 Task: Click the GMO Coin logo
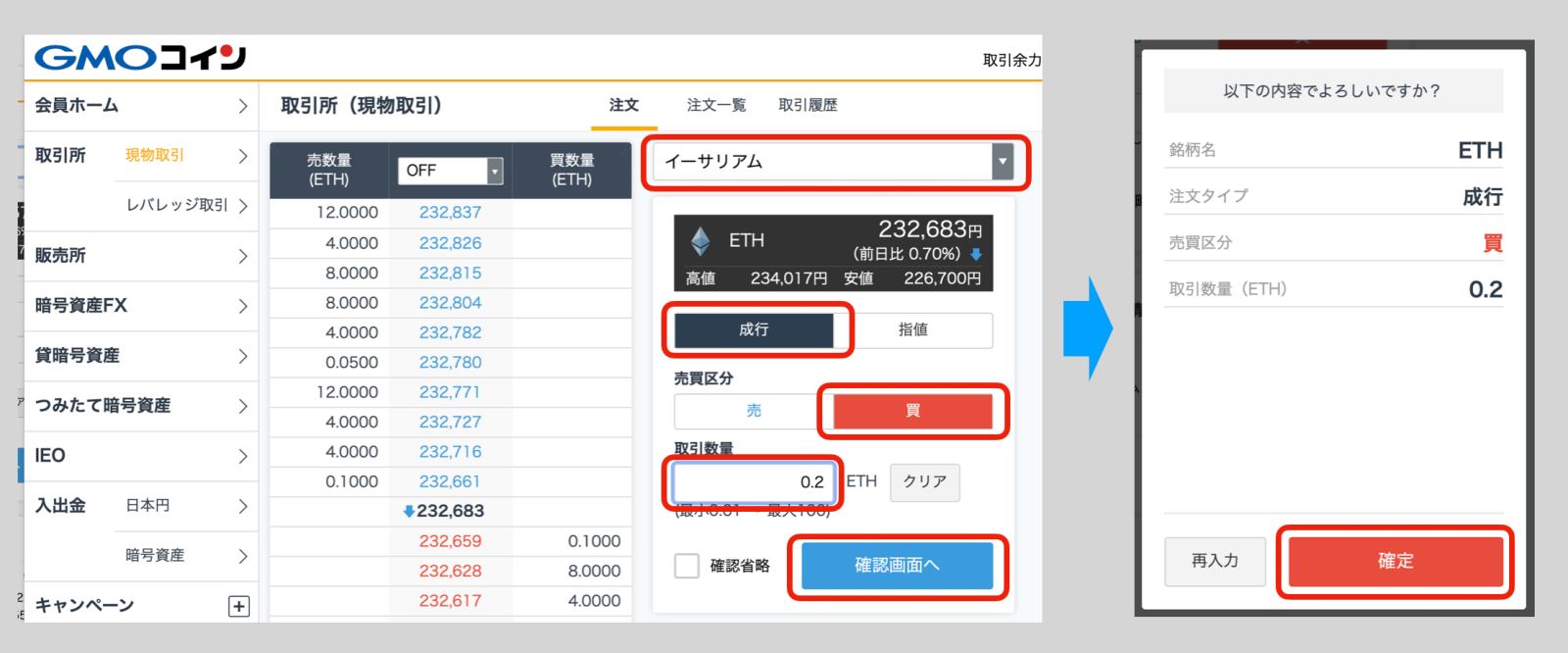(140, 58)
